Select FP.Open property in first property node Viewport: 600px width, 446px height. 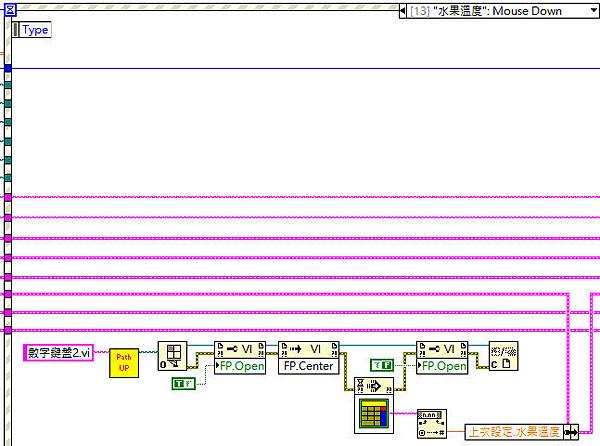(x=240, y=366)
